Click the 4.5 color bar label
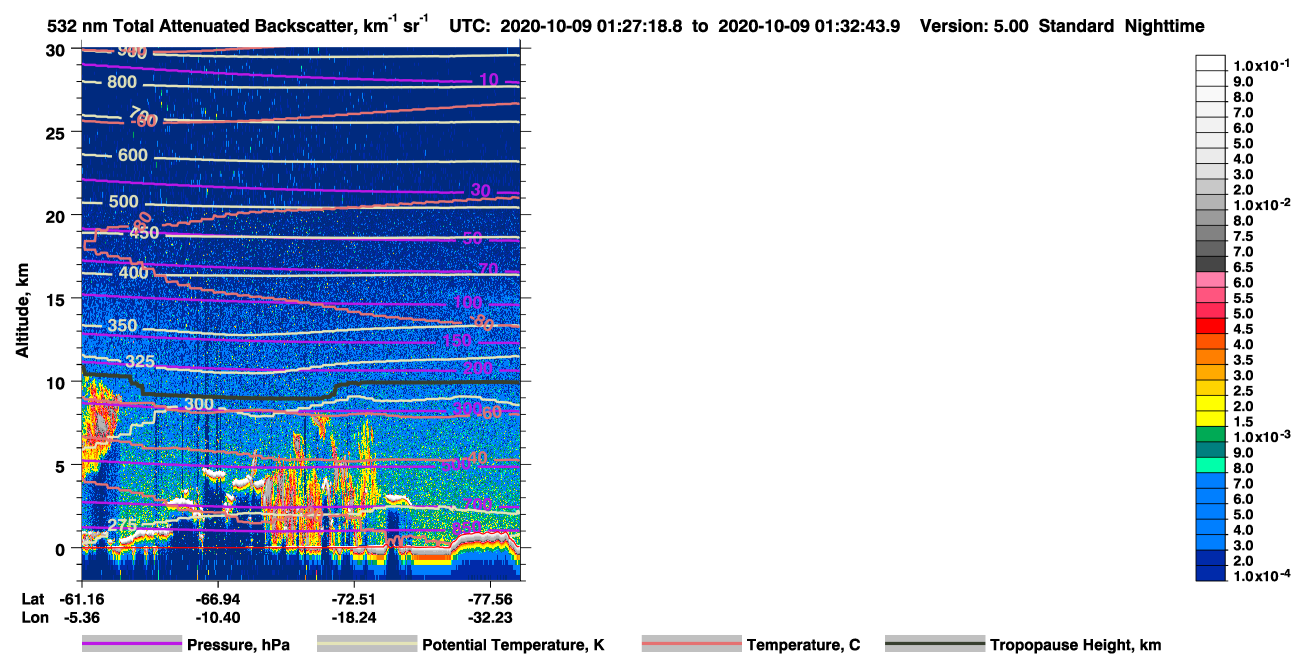Screen dimensions: 1300x667 (x=1242, y=328)
